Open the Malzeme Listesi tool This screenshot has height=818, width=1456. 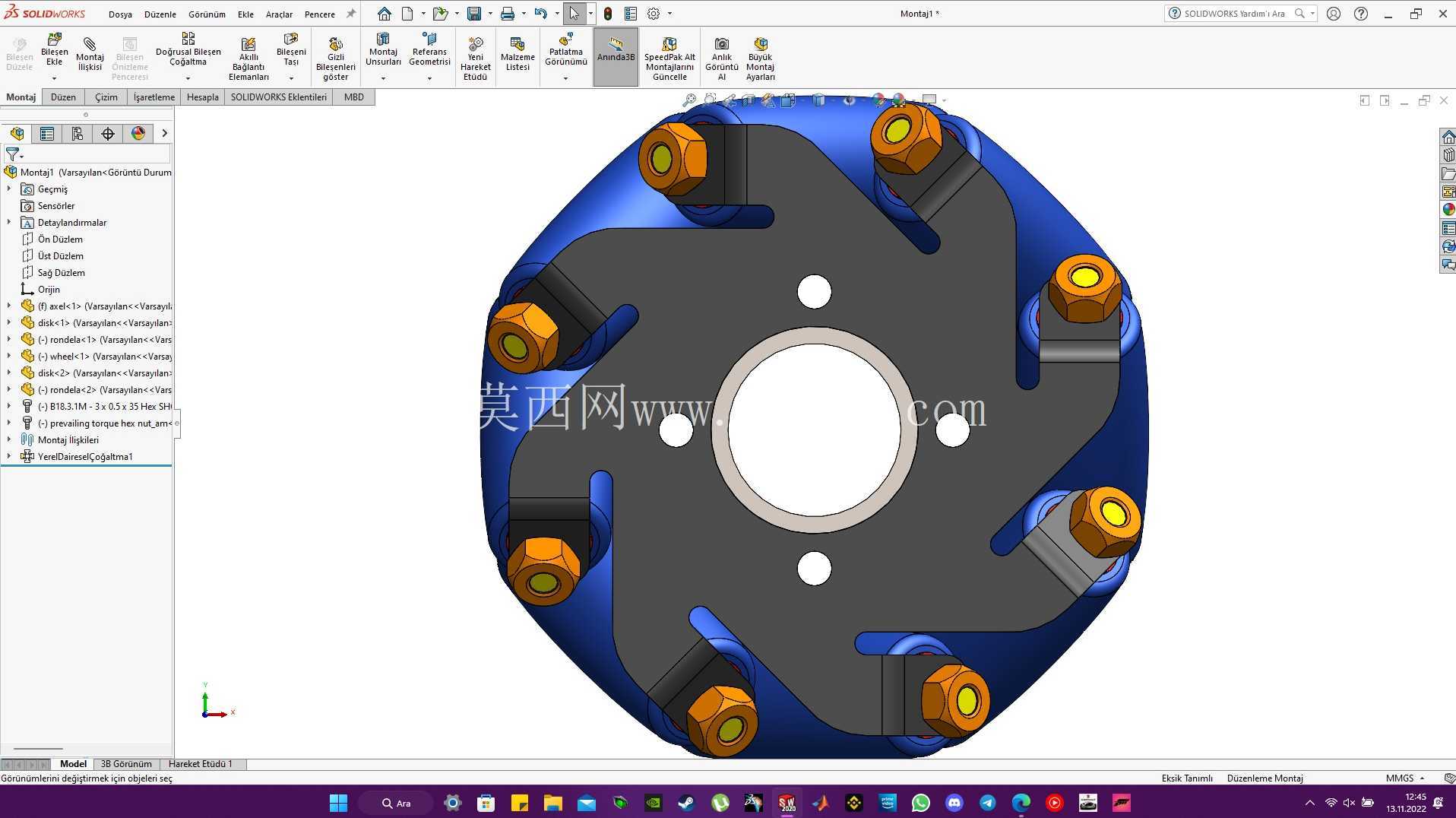tap(518, 53)
